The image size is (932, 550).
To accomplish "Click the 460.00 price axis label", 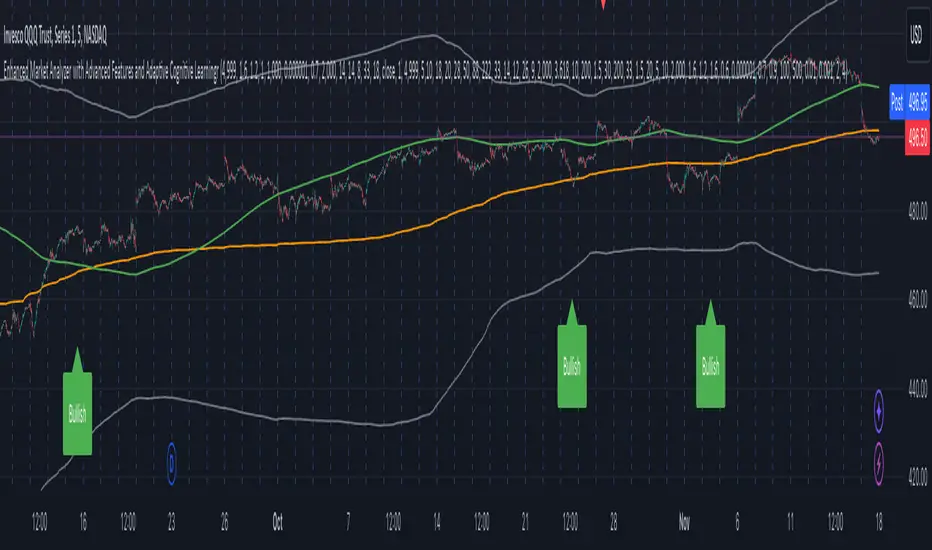I will click(x=918, y=299).
